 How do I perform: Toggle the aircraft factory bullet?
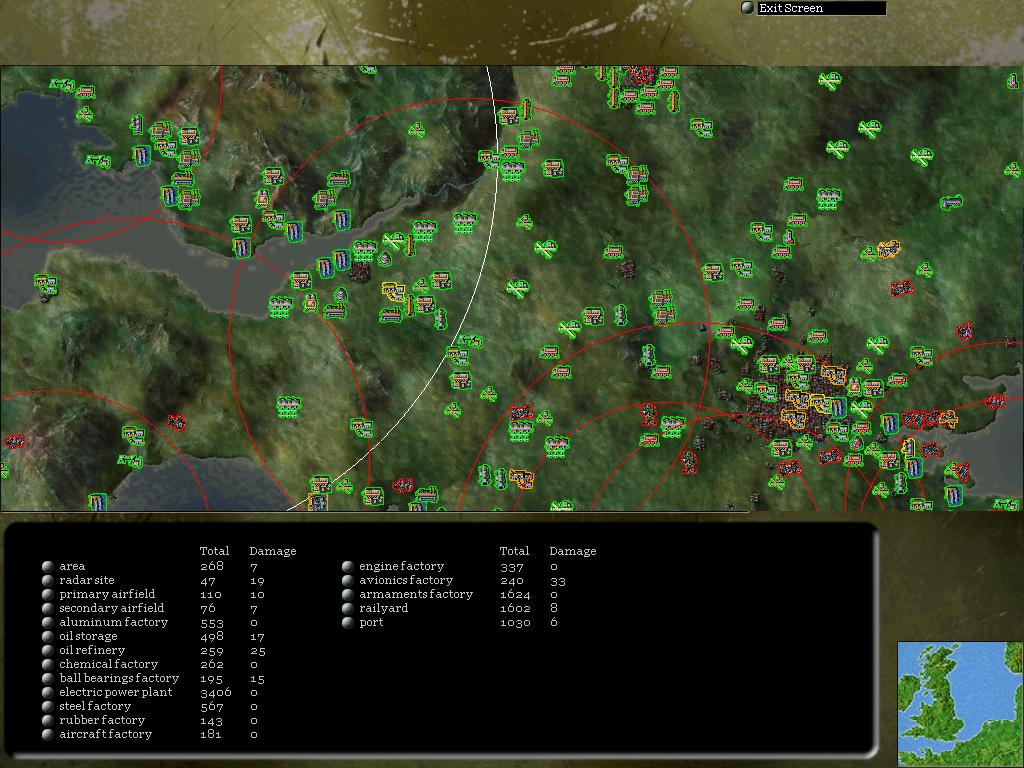coord(48,735)
